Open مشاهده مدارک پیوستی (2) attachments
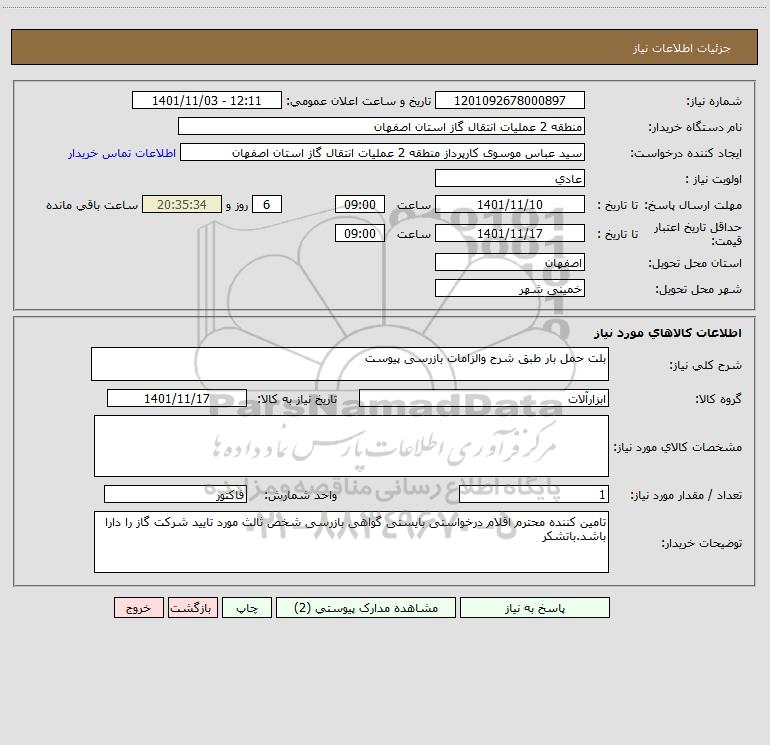This screenshot has height=745, width=770. pyautogui.click(x=366, y=607)
